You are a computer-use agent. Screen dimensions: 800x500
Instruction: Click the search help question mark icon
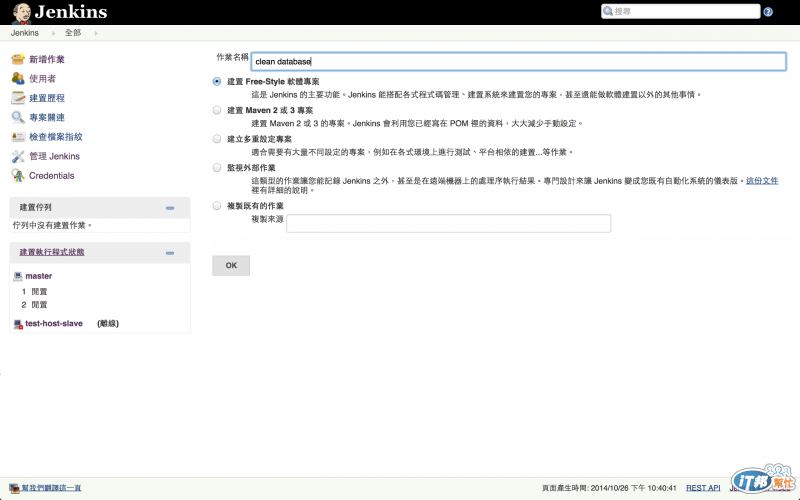point(768,12)
